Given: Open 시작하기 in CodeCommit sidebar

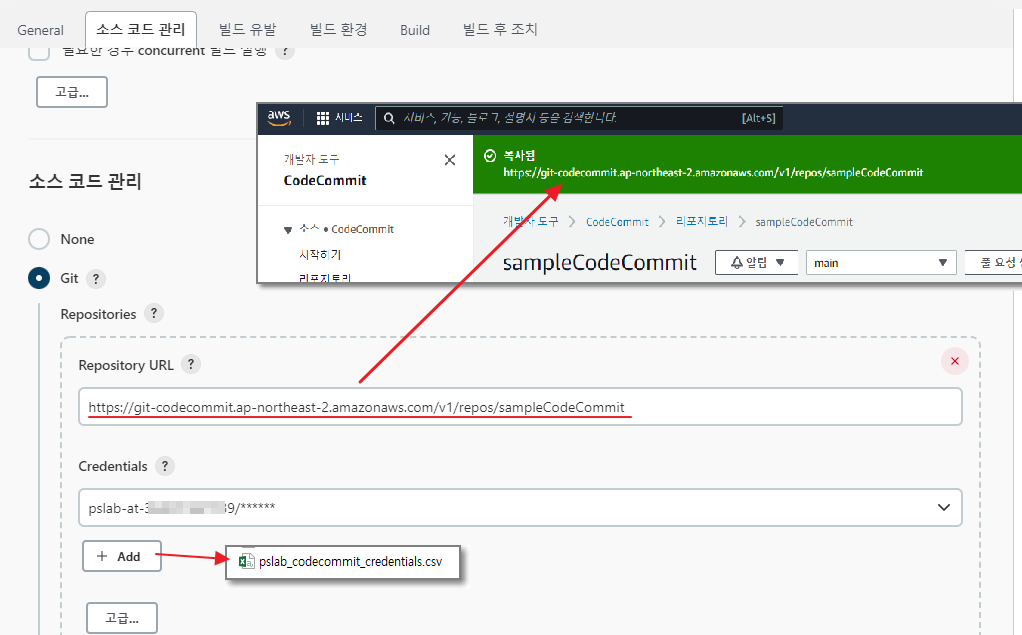Looking at the screenshot, I should [x=320, y=254].
